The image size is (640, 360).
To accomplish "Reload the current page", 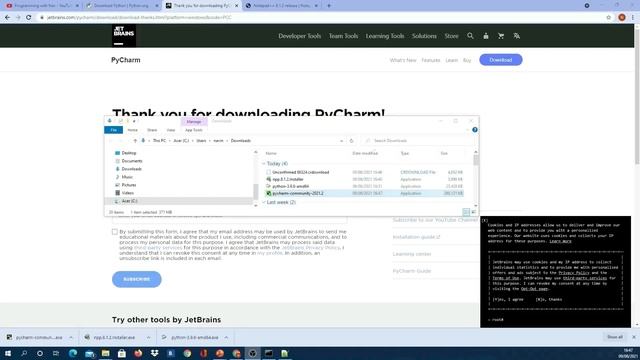I will coord(29,18).
